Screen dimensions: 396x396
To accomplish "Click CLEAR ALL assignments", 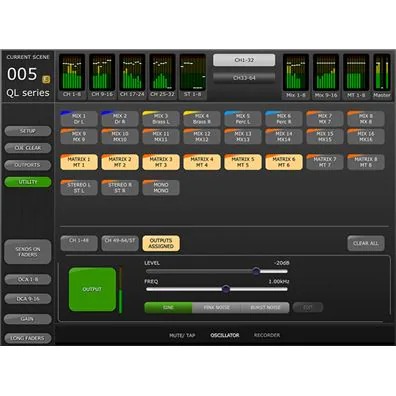I will point(366,243).
